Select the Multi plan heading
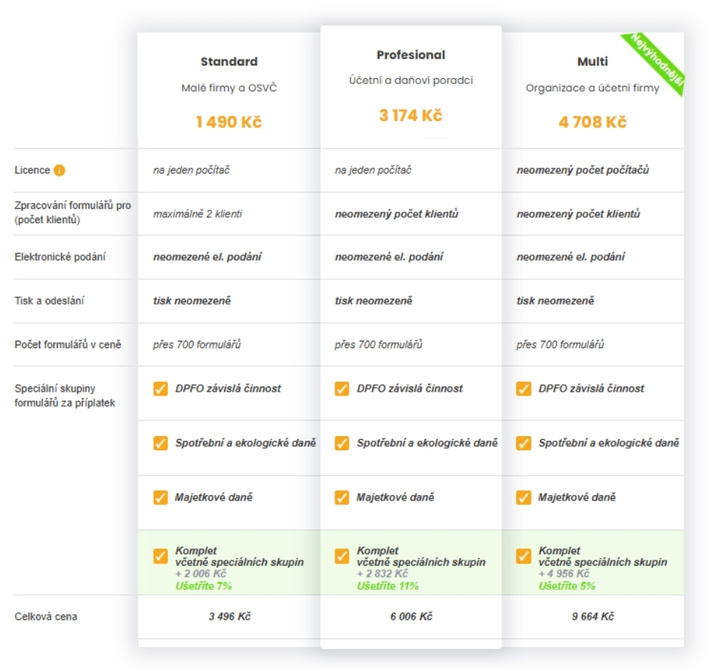The width and height of the screenshot is (726, 671). coord(592,61)
